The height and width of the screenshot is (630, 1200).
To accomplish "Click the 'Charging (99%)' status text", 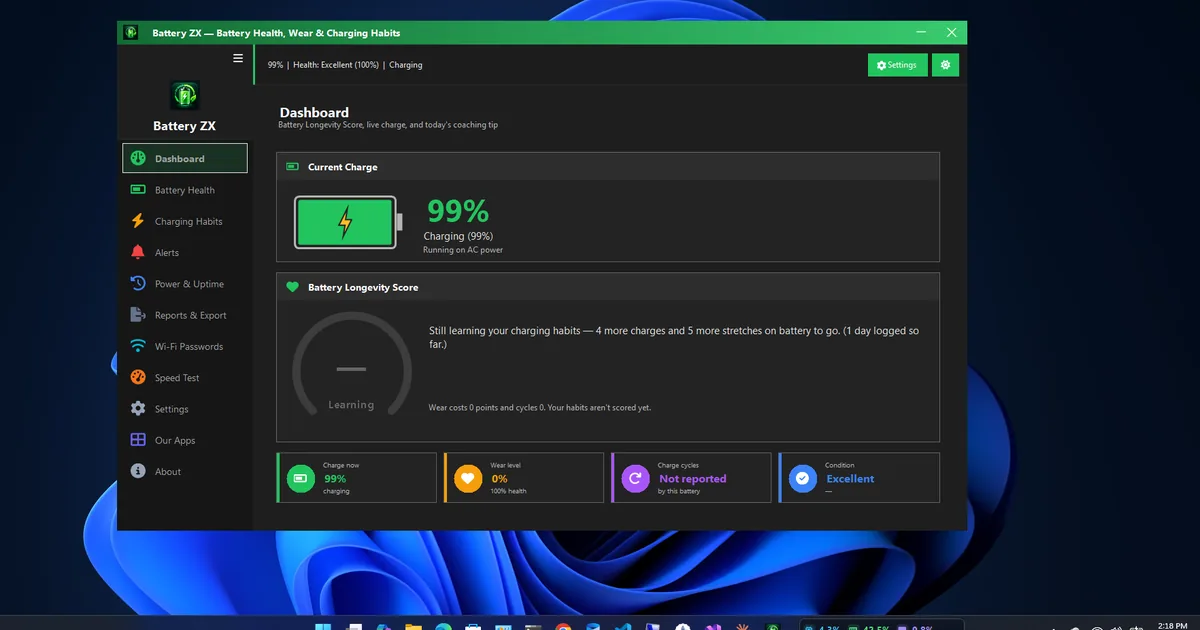I will 458,236.
